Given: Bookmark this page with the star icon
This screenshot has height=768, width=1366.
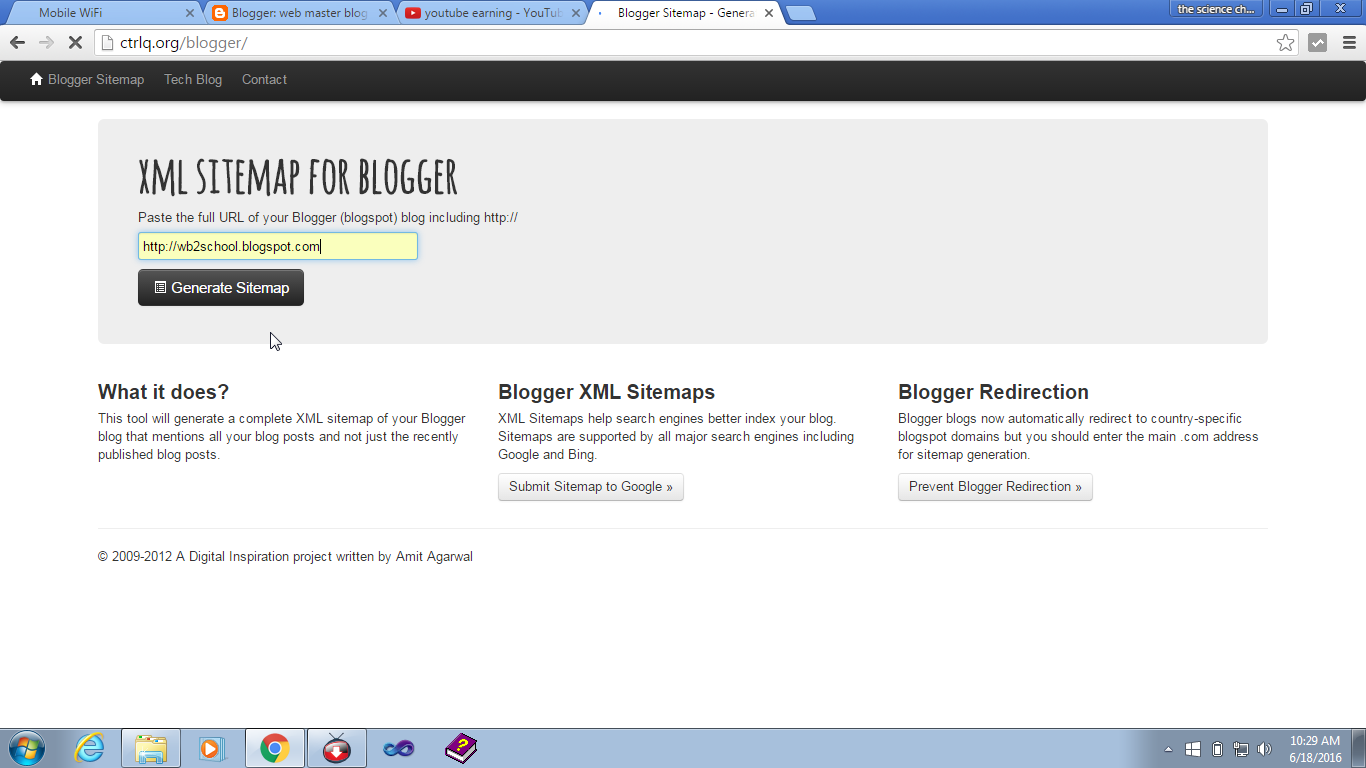Looking at the screenshot, I should [x=1285, y=43].
